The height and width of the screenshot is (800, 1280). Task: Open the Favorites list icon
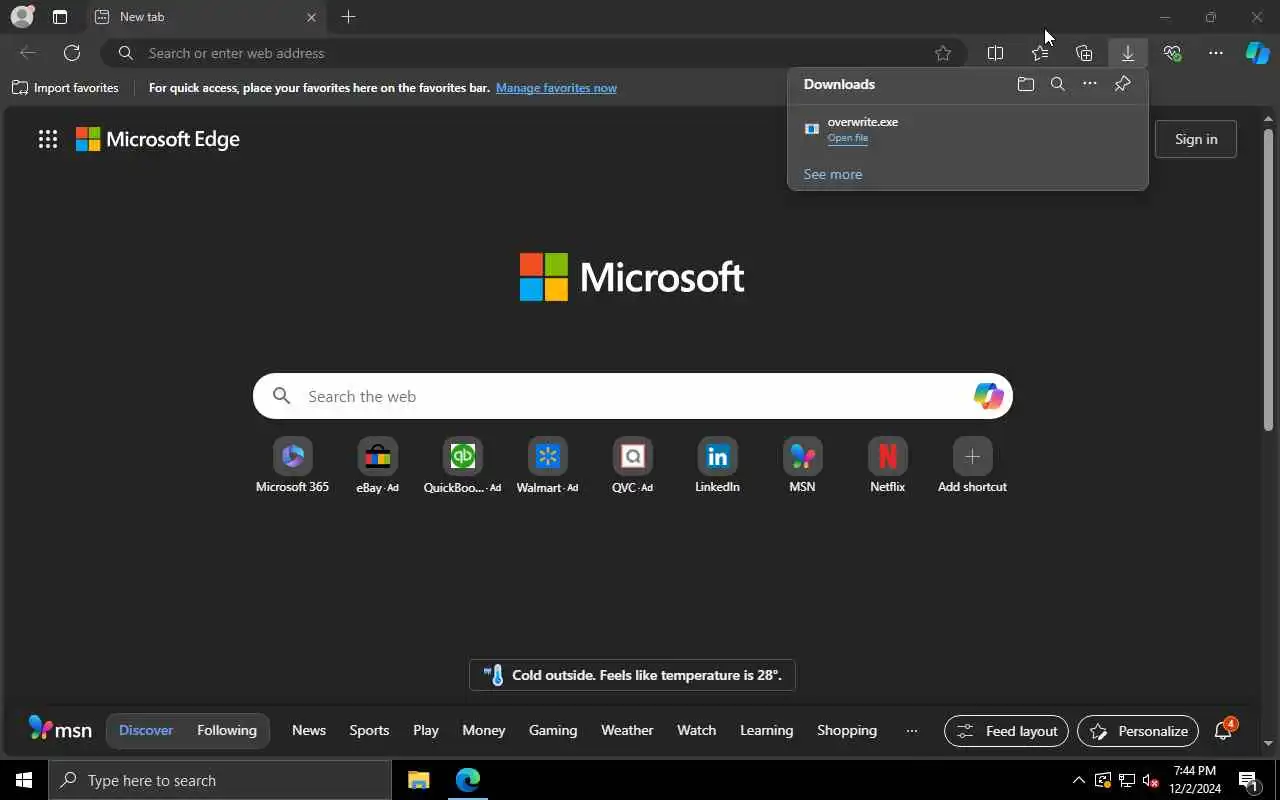(1040, 53)
